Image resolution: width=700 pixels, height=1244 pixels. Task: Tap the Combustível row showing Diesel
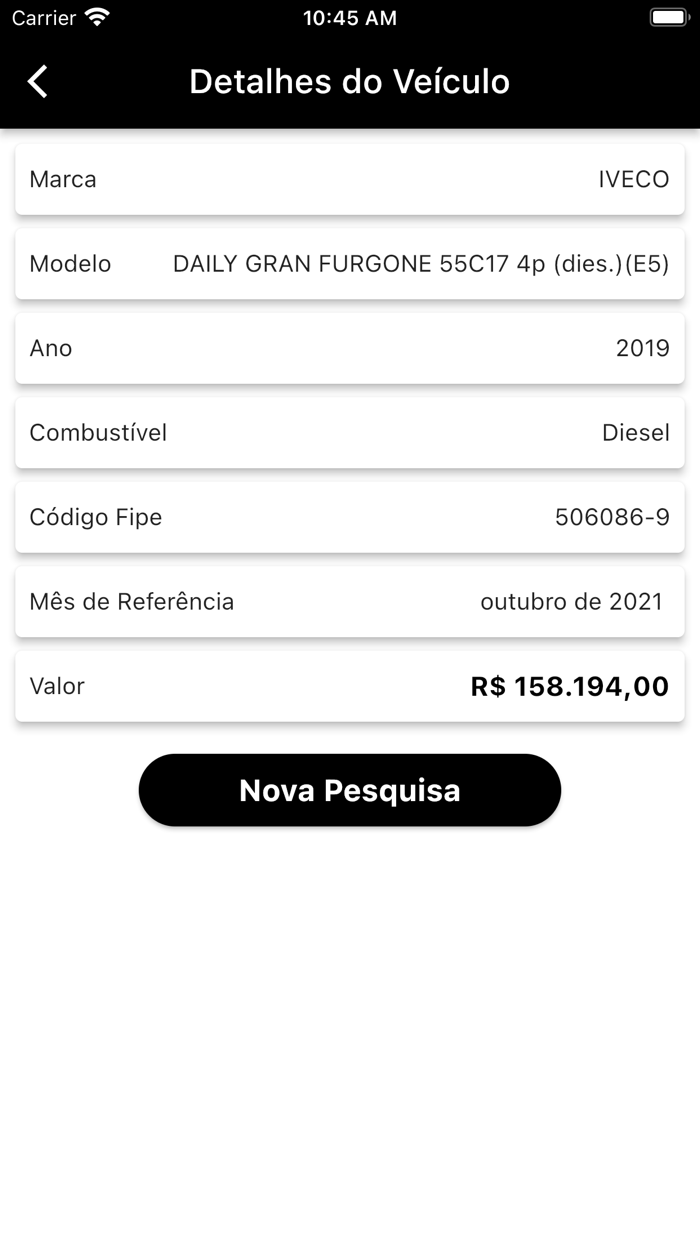349,432
